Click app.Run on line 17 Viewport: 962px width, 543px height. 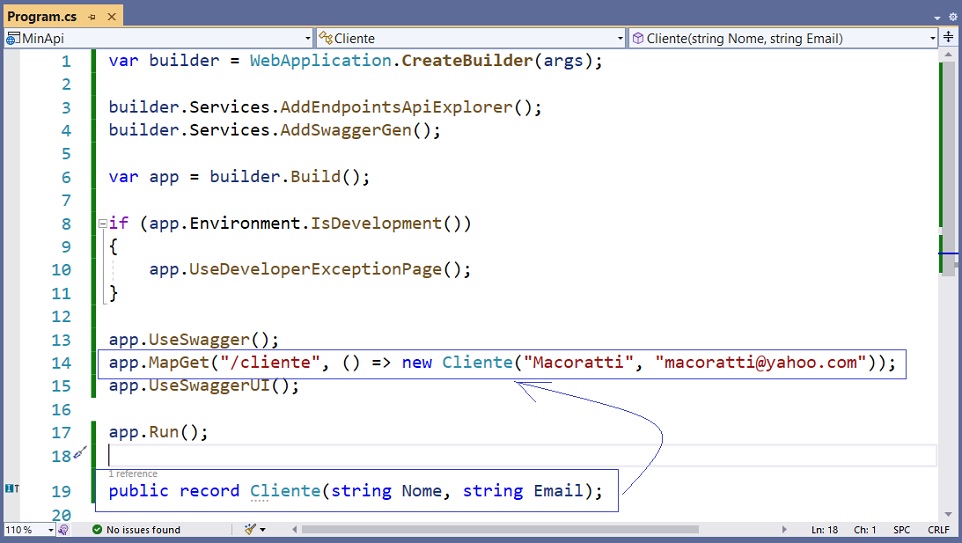pyautogui.click(x=144, y=432)
